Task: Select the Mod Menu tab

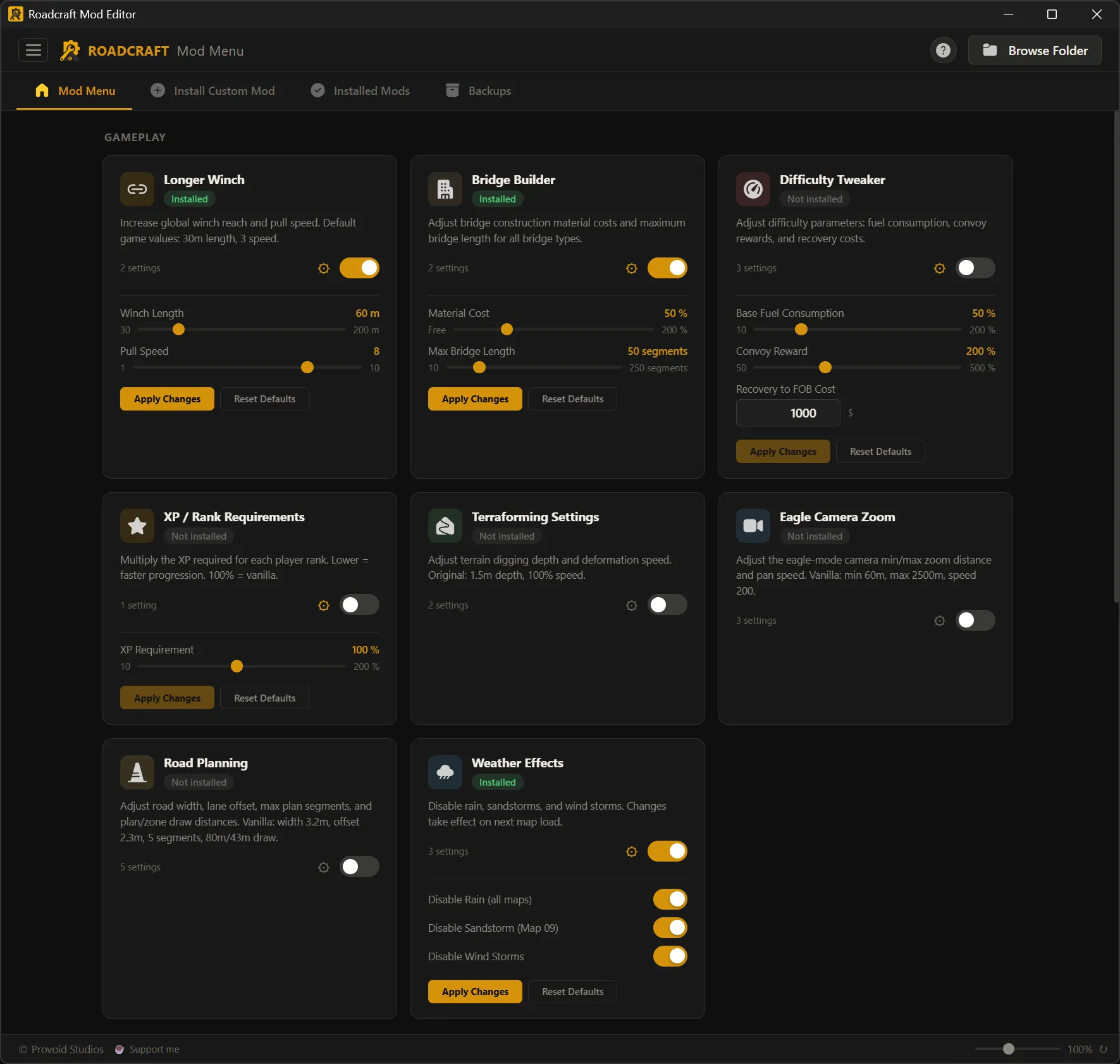Action: point(75,91)
